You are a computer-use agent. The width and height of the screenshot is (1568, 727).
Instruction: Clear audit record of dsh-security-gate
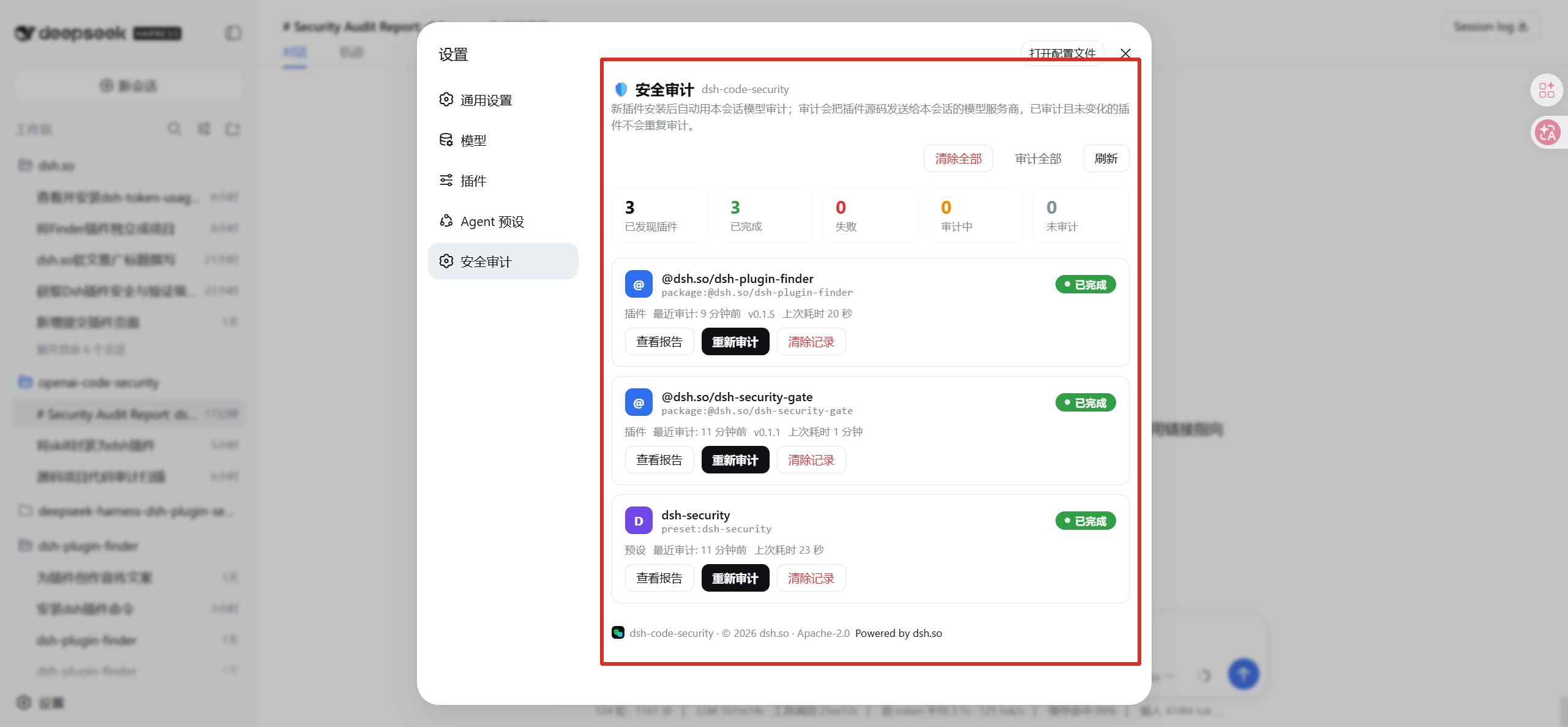tap(811, 460)
